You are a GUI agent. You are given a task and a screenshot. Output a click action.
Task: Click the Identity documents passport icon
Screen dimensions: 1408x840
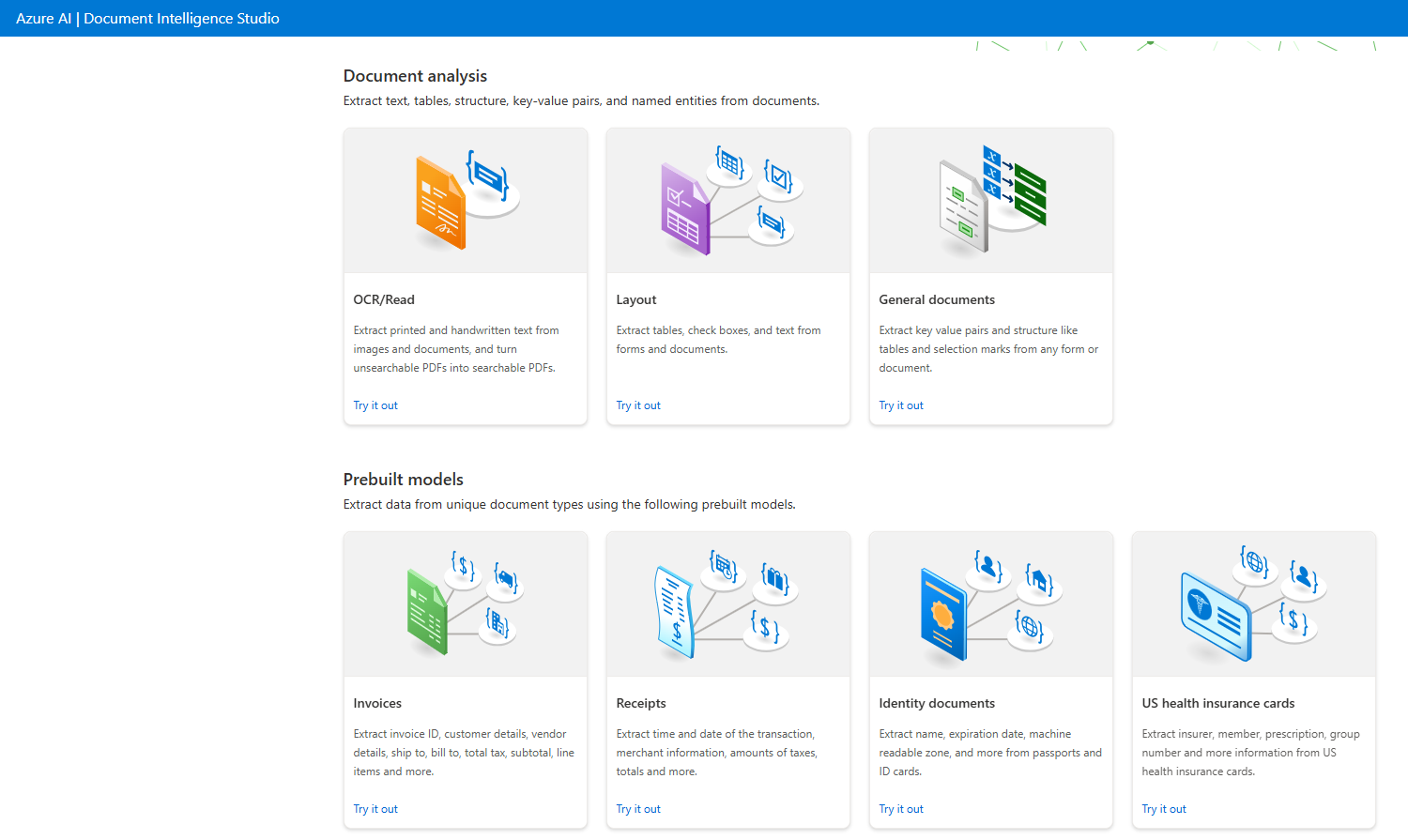tap(943, 615)
